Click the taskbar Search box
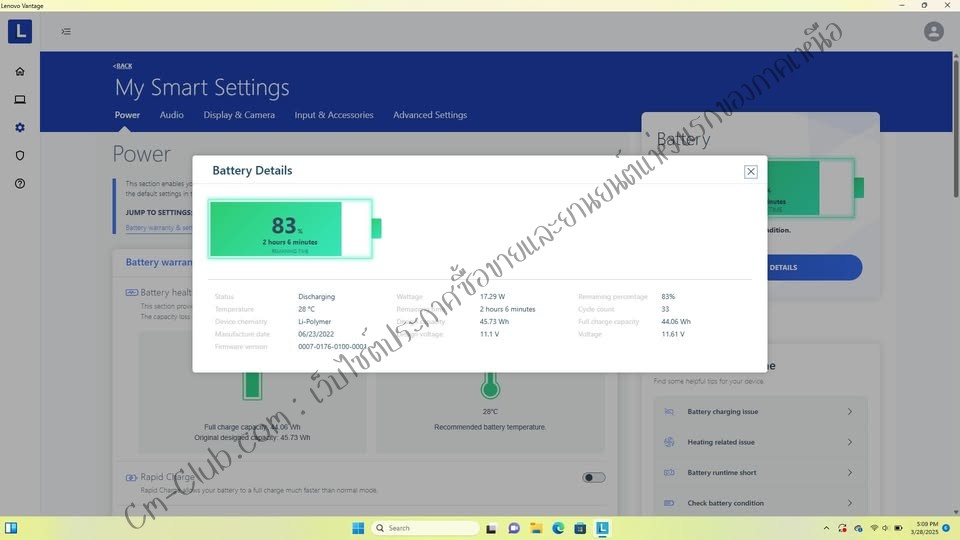Screen dimensions: 960x540 pos(426,528)
